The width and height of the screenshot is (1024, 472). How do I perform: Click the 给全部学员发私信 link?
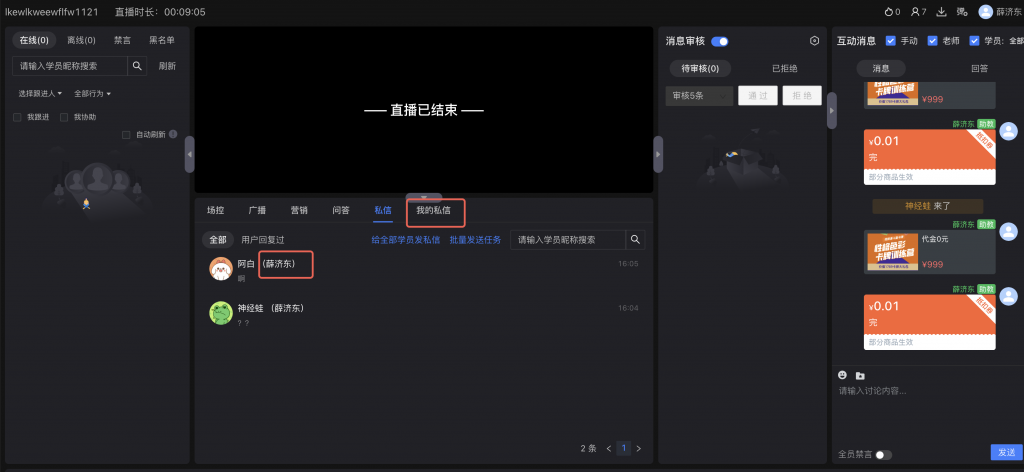[405, 240]
